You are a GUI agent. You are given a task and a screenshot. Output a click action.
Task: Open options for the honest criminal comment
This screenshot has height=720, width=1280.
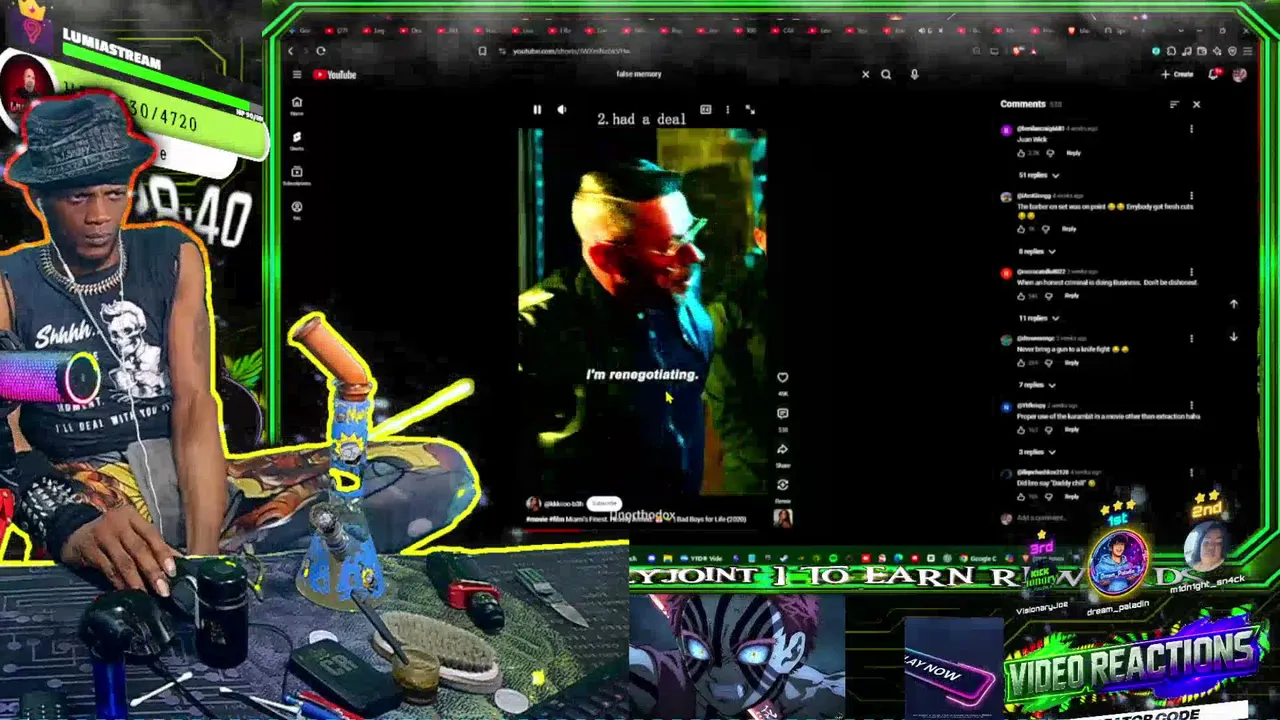tap(1191, 272)
